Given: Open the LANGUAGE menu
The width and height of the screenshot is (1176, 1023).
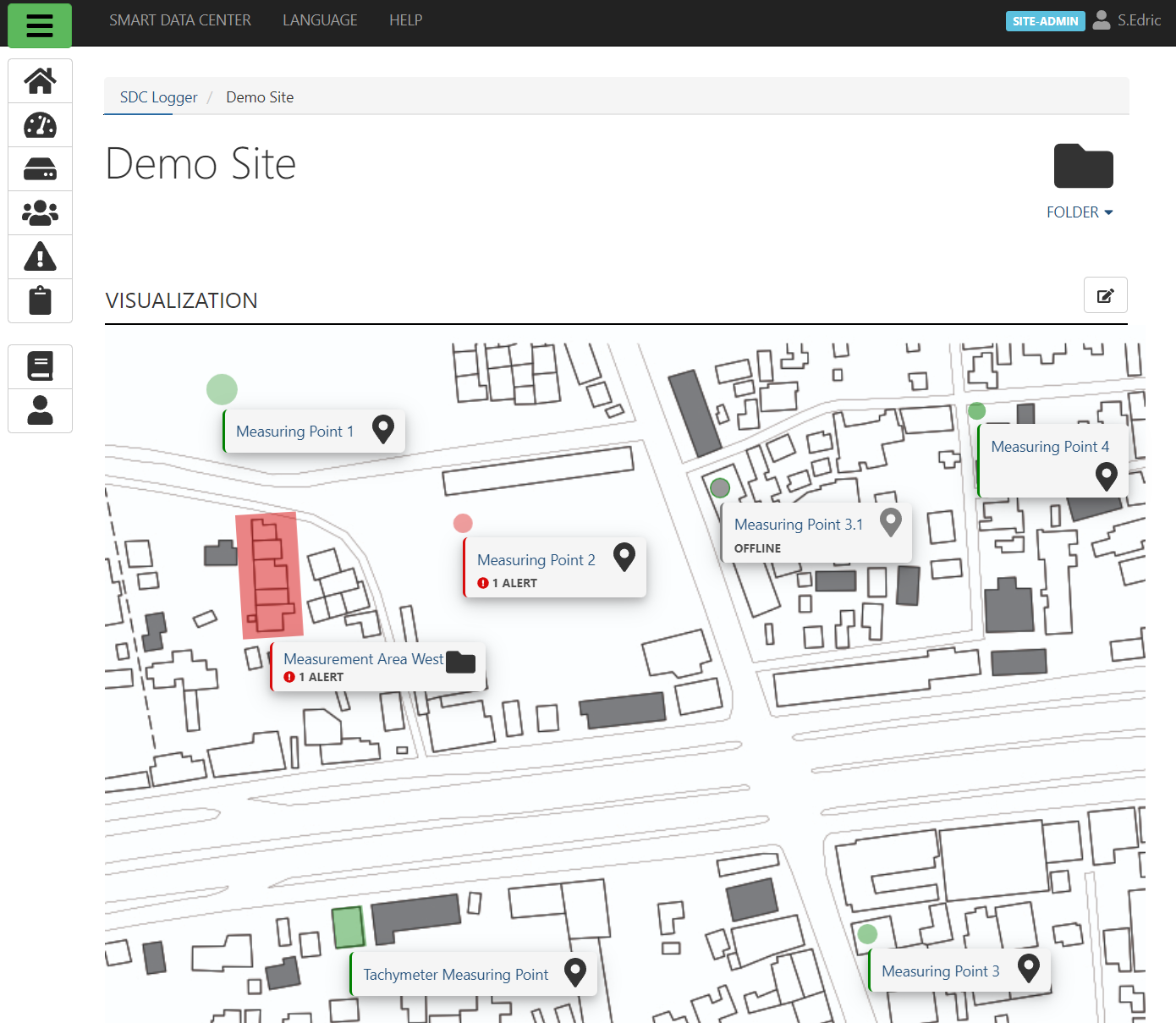Looking at the screenshot, I should point(320,20).
